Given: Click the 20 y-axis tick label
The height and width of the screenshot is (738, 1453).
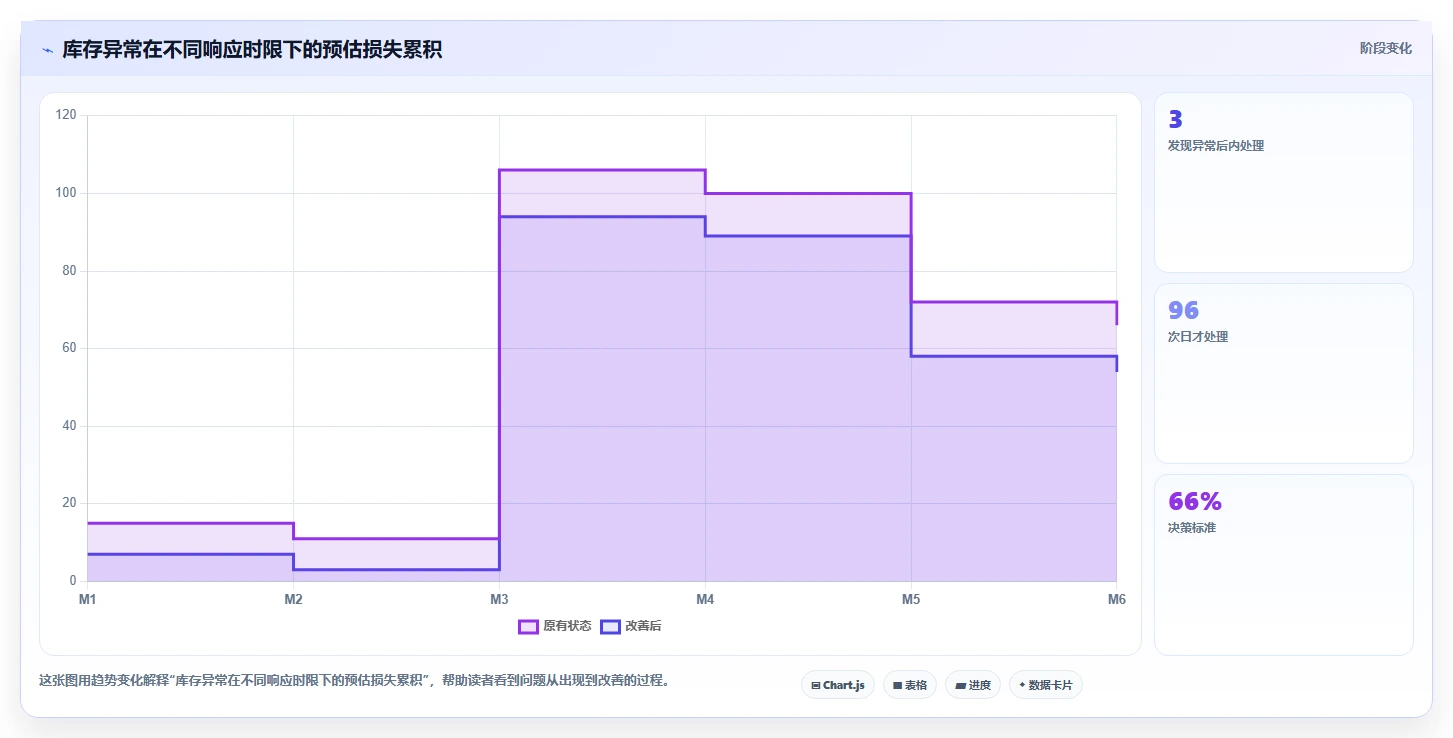Looking at the screenshot, I should coord(69,503).
